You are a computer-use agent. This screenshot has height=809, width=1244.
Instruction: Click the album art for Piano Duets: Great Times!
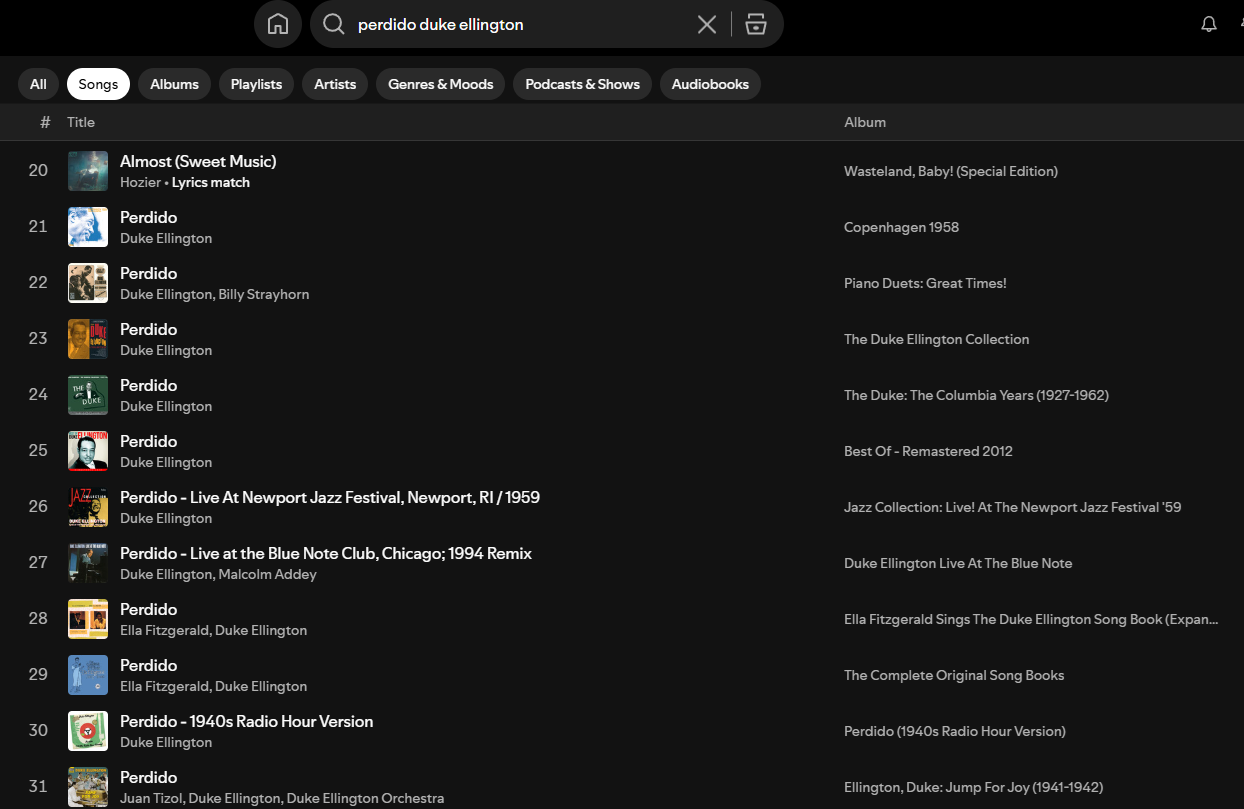[x=87, y=282]
